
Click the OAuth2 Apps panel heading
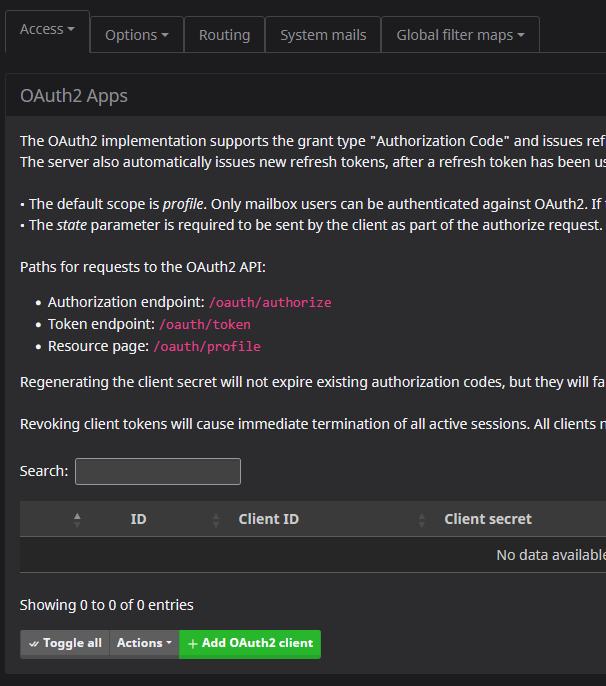(74, 96)
